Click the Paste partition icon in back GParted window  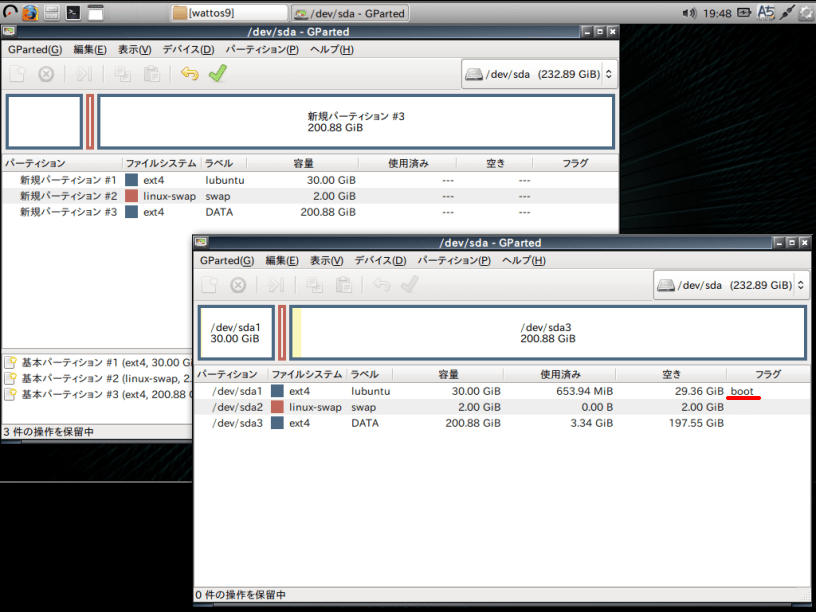pos(151,74)
